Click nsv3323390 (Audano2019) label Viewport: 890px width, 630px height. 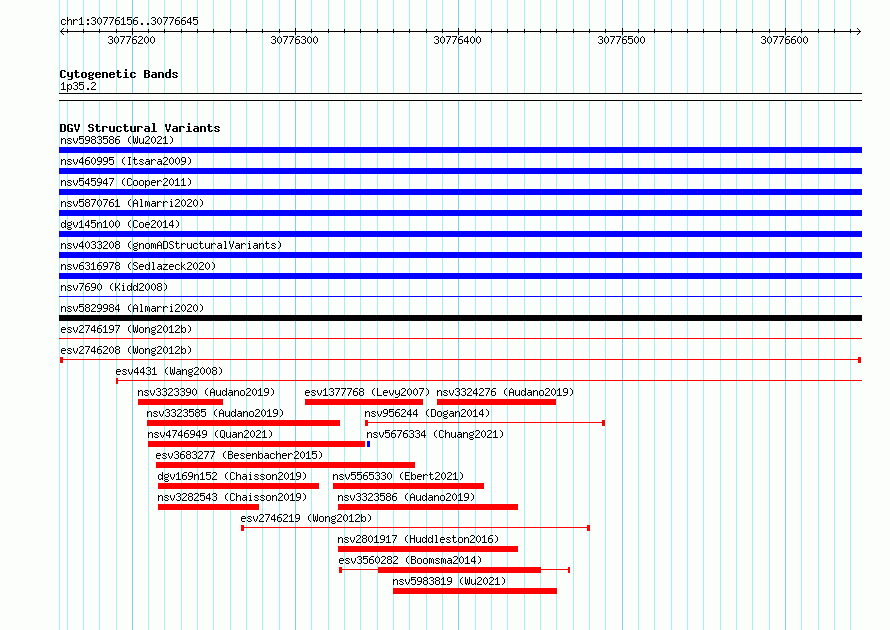click(x=206, y=392)
